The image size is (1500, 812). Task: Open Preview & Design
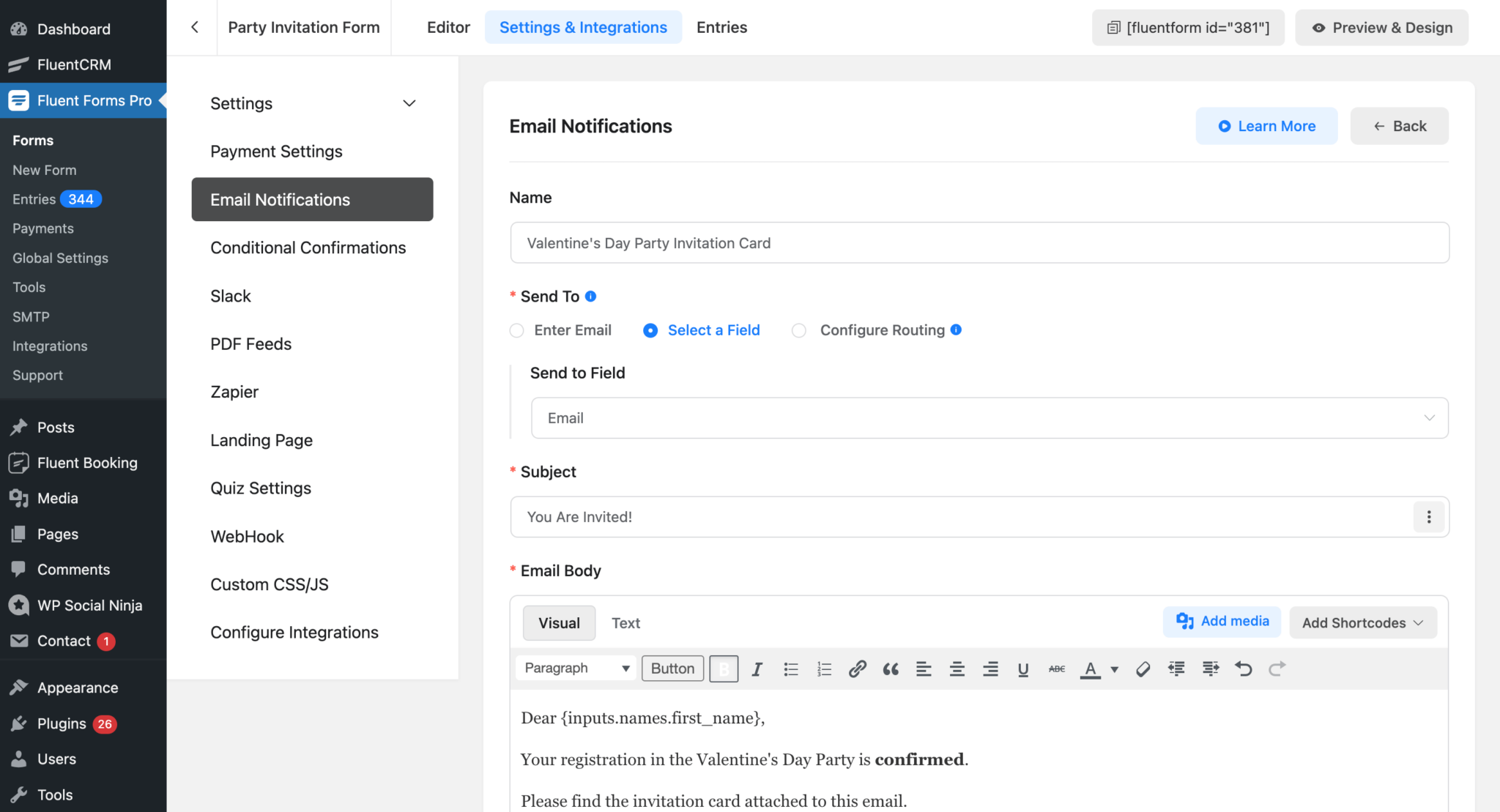pyautogui.click(x=1381, y=28)
